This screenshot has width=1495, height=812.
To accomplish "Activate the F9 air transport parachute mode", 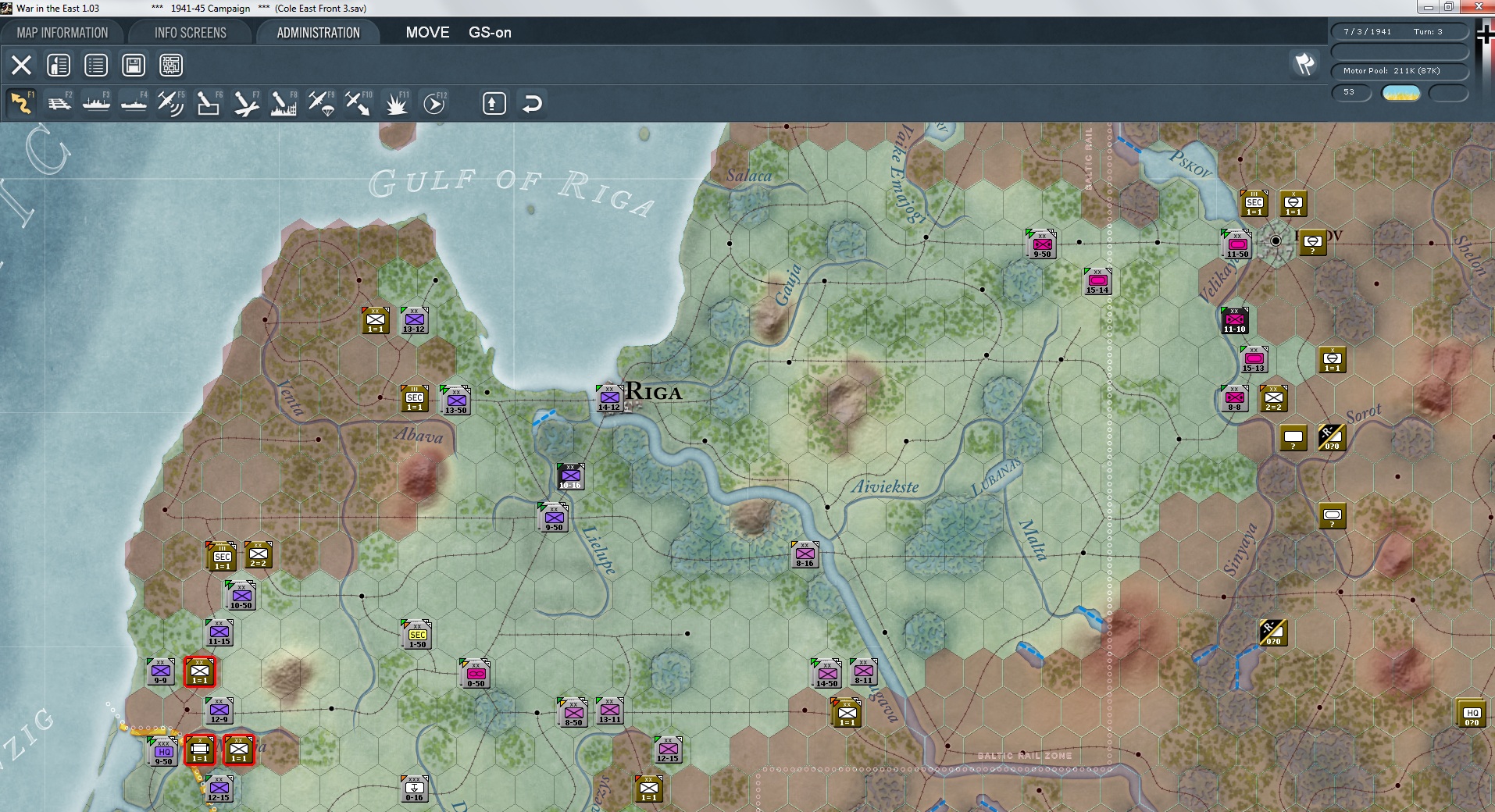I will tap(321, 103).
